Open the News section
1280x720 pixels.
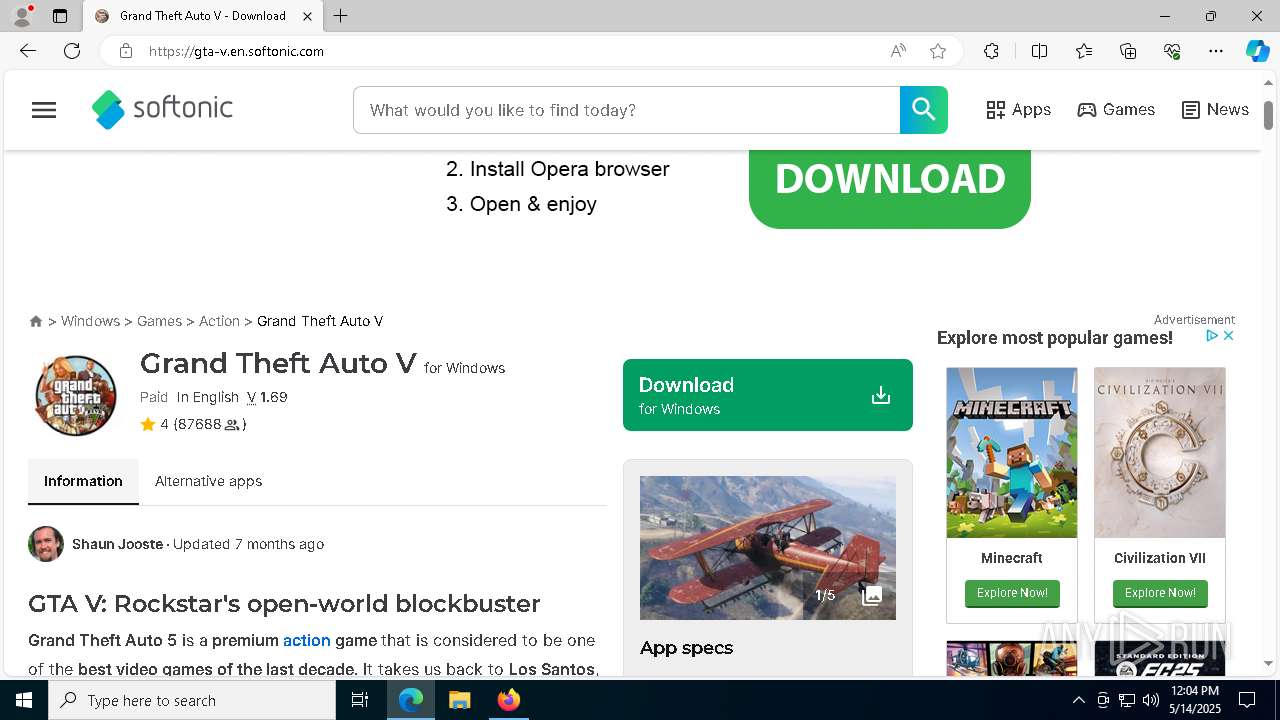tap(1215, 110)
